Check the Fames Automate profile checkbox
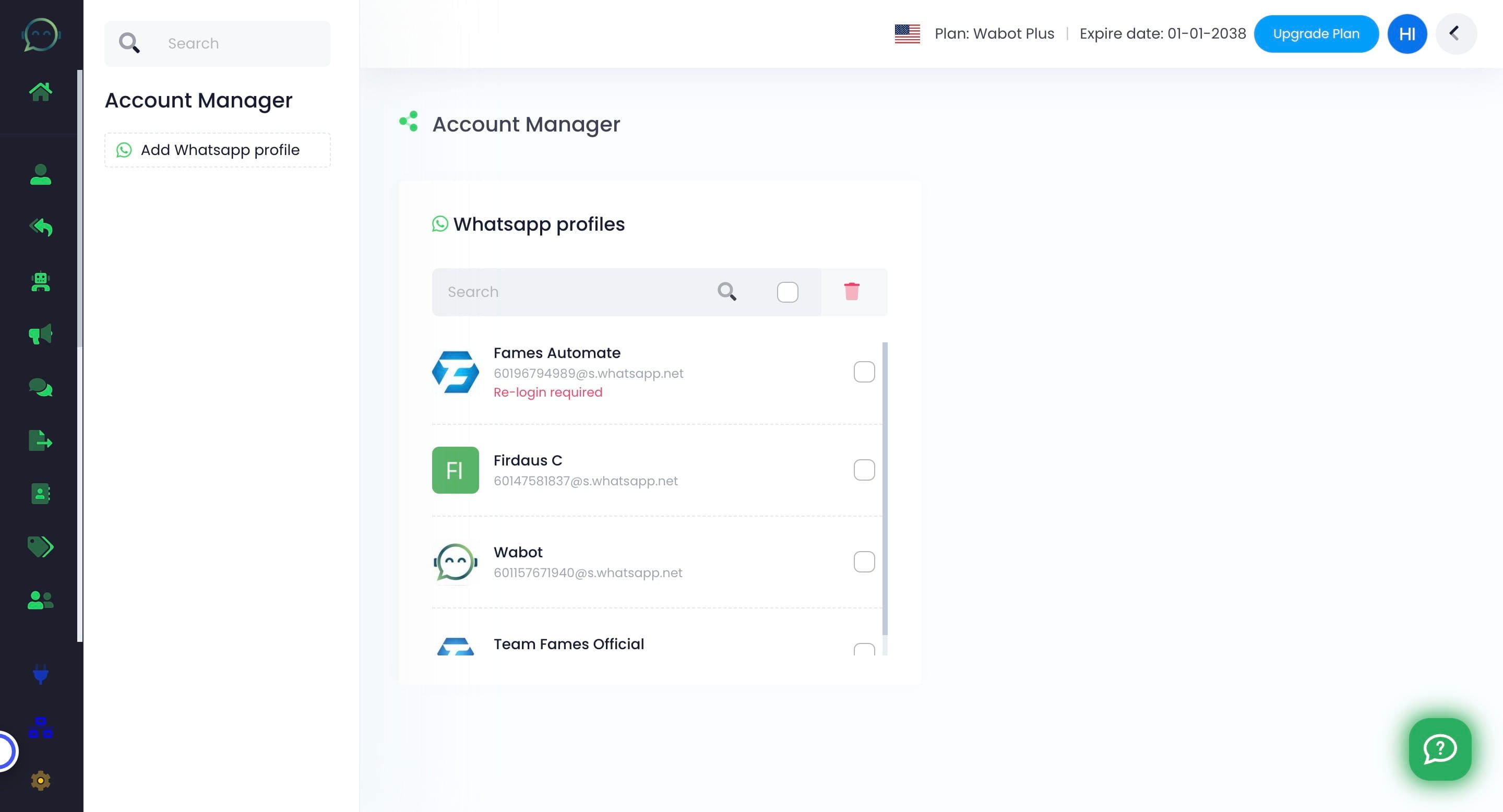Screen dimensions: 1503x812 864,372
